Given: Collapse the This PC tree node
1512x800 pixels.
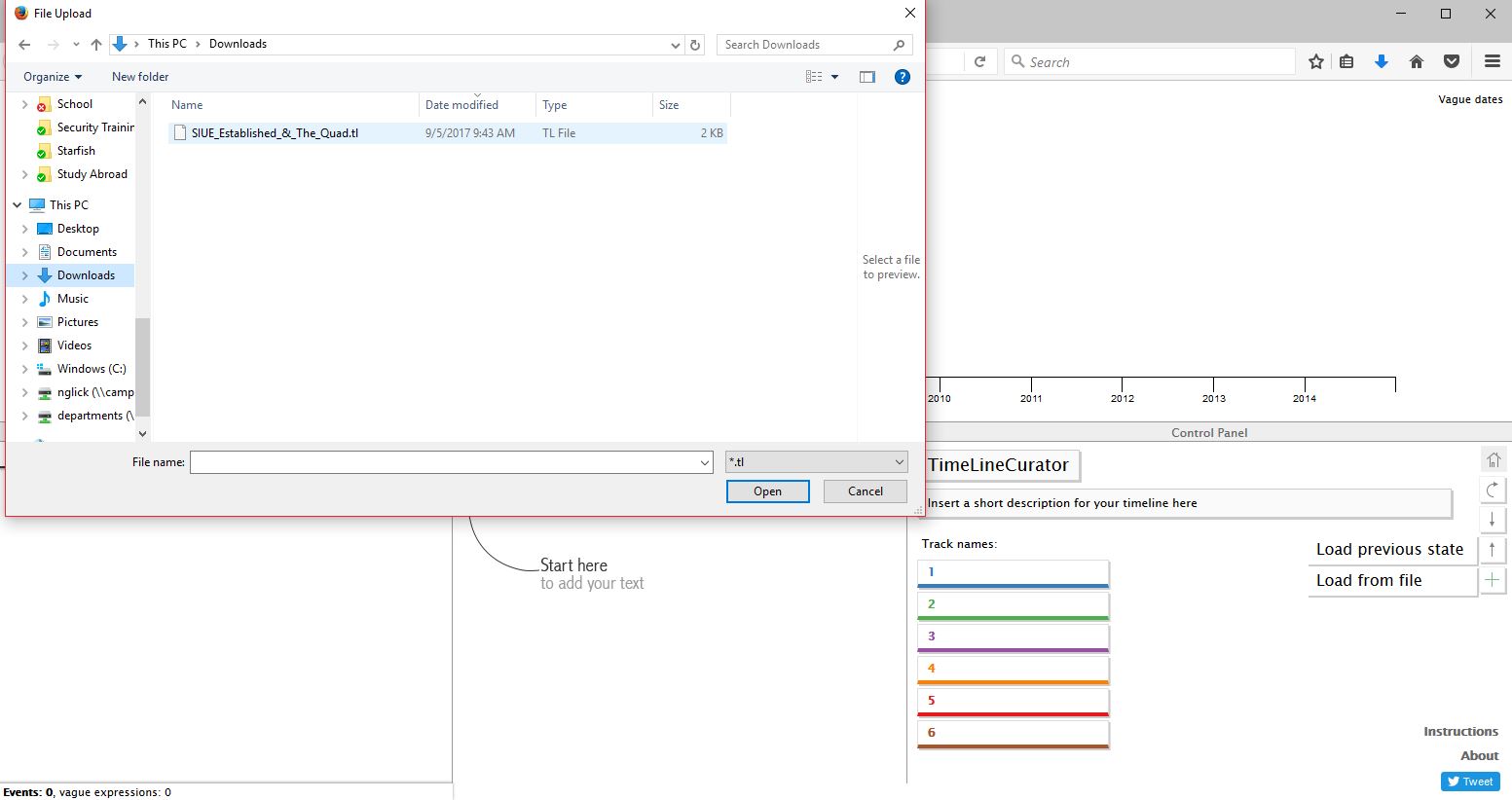Looking at the screenshot, I should [18, 205].
